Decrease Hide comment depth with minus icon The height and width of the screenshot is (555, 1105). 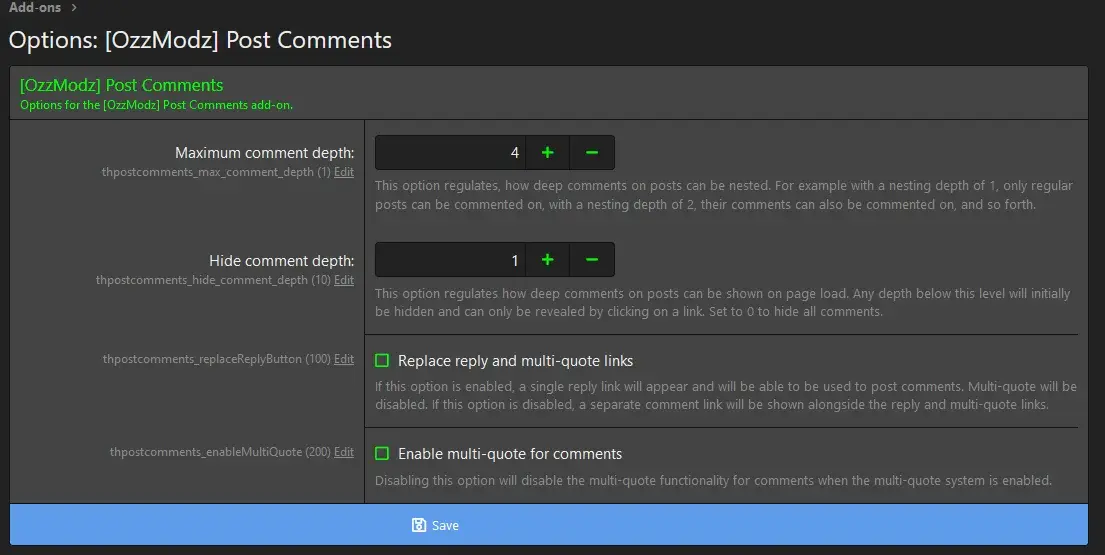591,260
